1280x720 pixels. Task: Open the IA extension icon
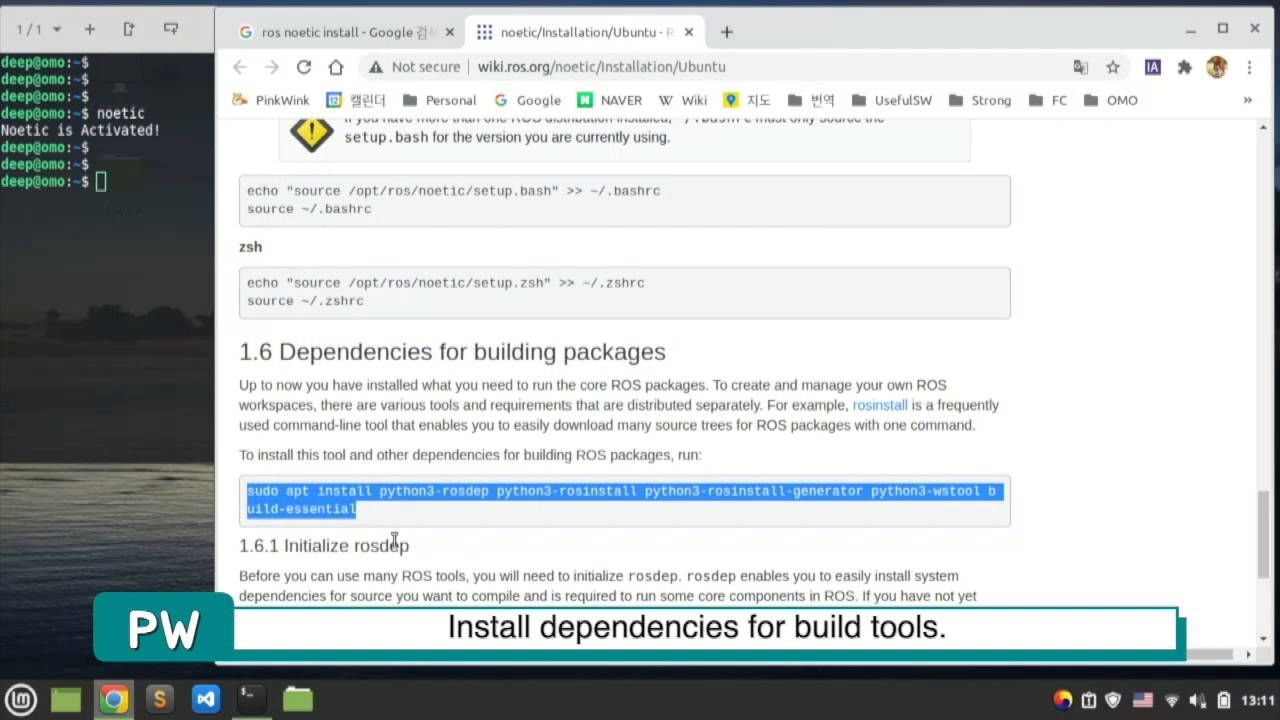pyautogui.click(x=1153, y=67)
